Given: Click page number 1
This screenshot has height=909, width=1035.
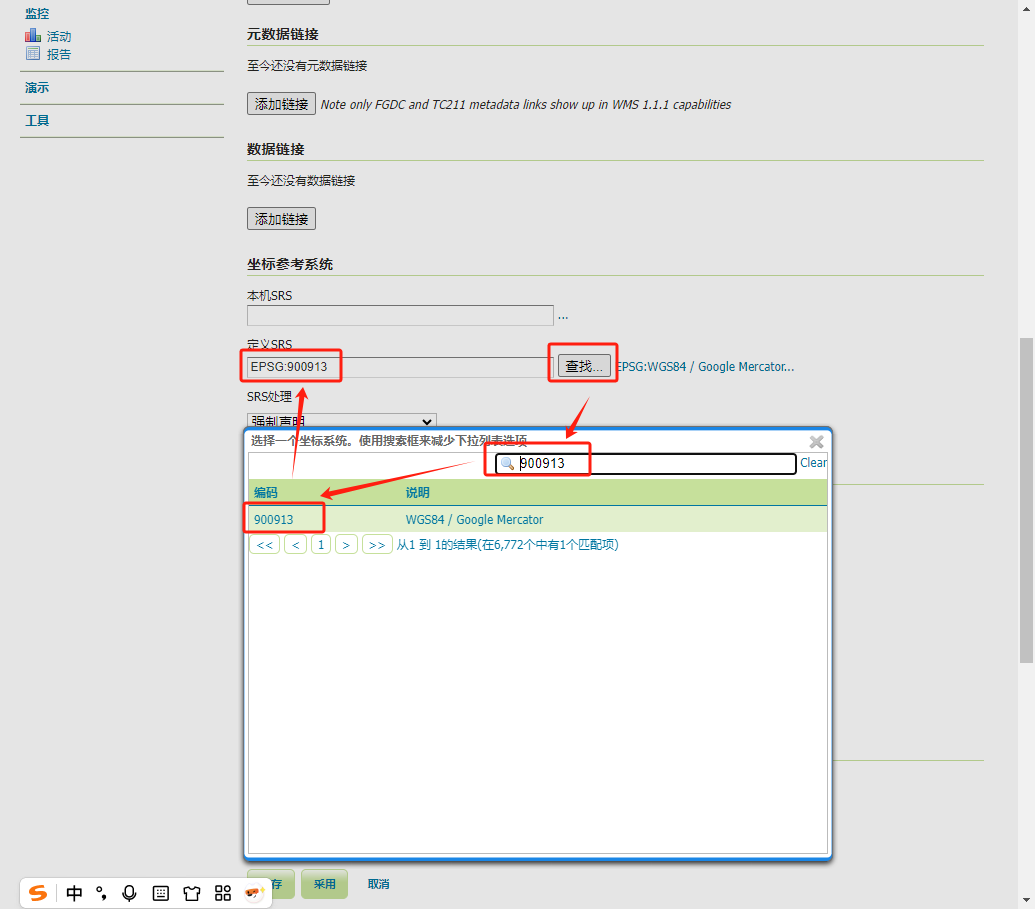Looking at the screenshot, I should pos(321,545).
